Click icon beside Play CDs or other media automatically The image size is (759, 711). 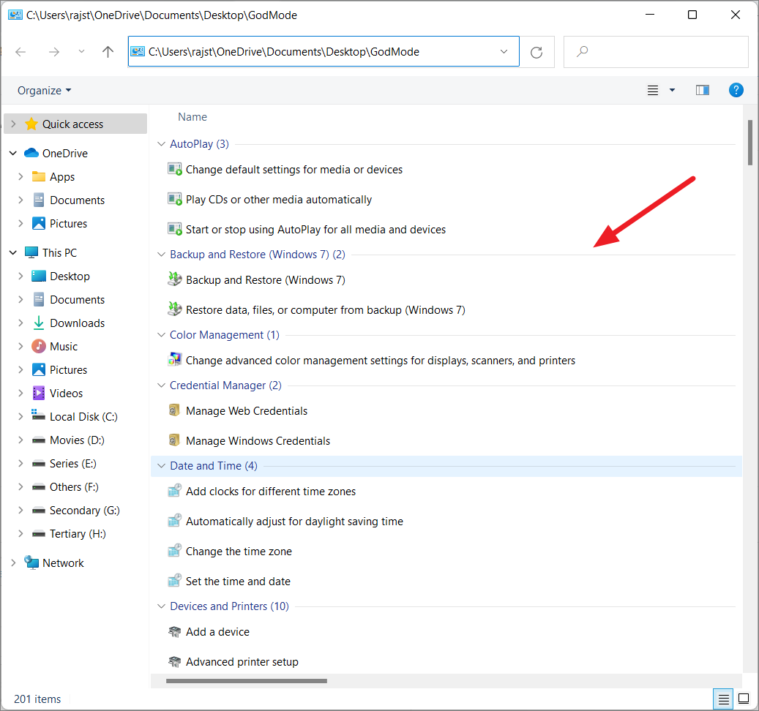[x=174, y=199]
